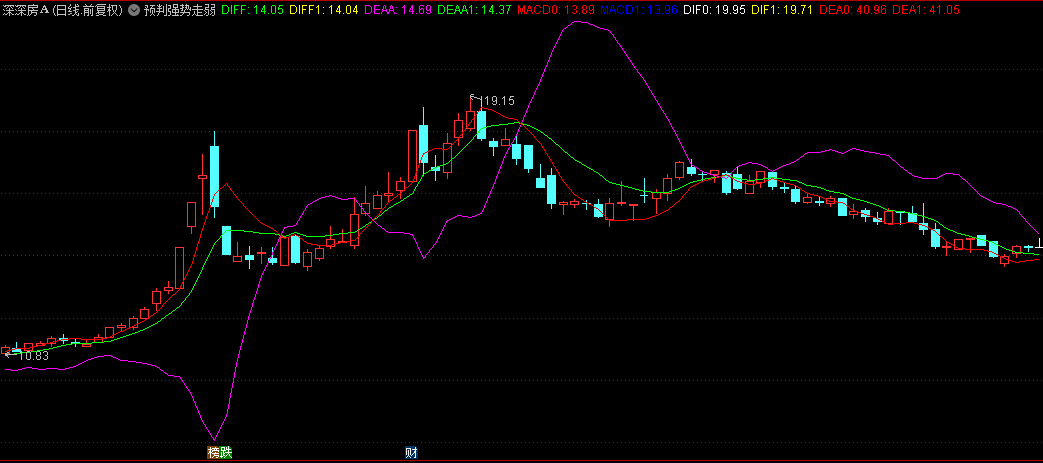Click the indicator name 预判强势走弱

coord(180,11)
